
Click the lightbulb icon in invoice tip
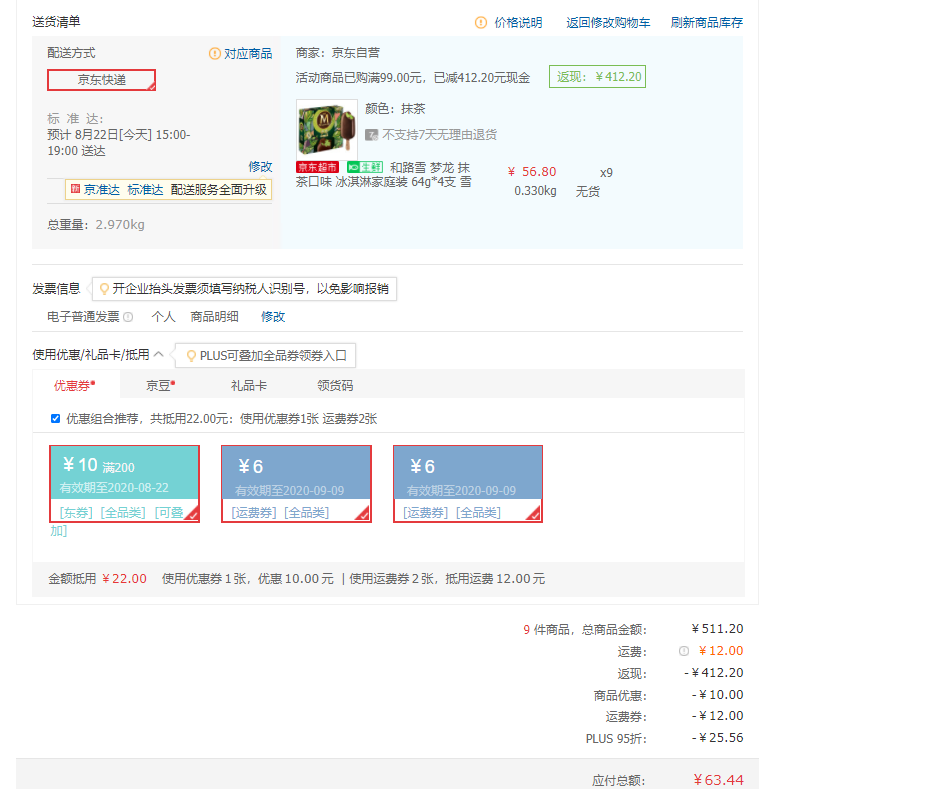coord(104,289)
